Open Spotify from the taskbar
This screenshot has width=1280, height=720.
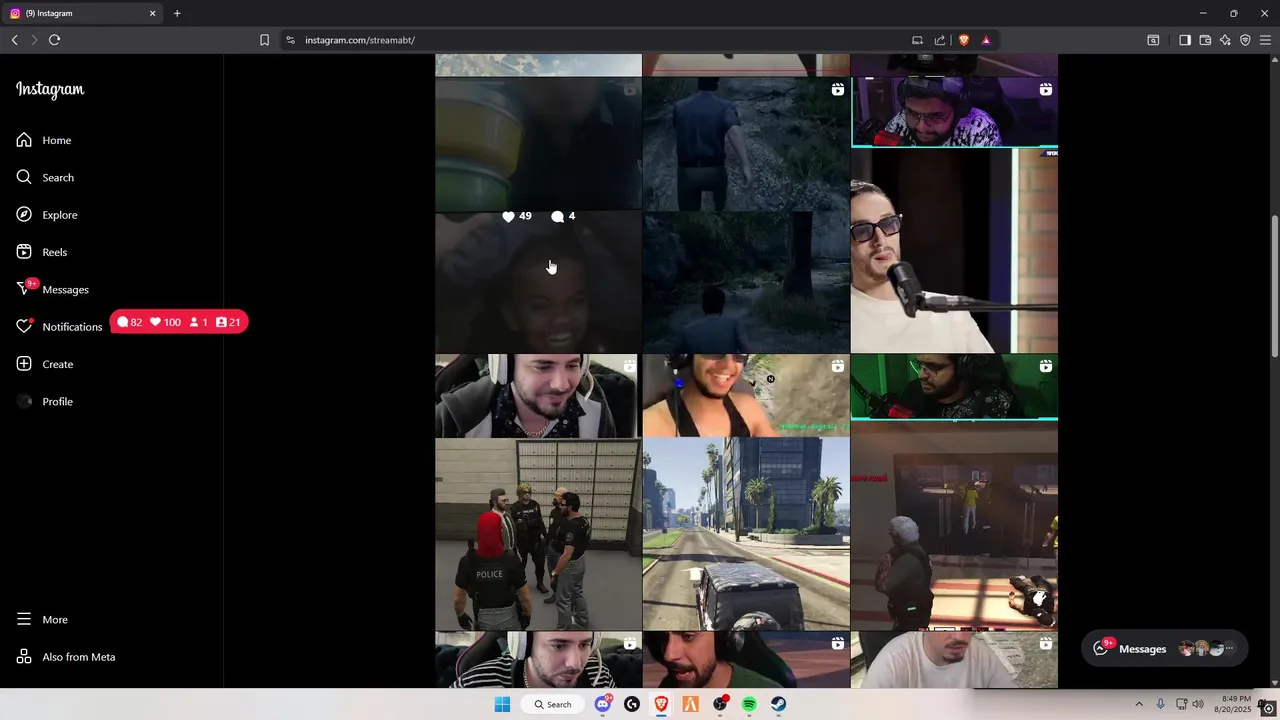point(749,704)
